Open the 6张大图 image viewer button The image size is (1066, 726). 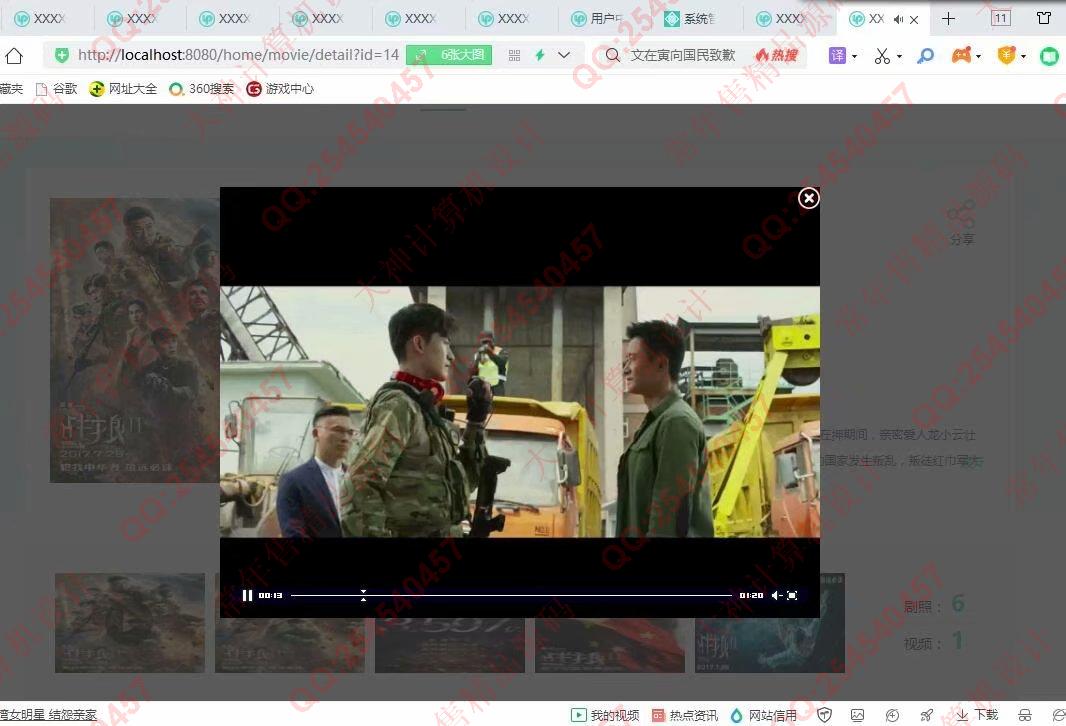coord(449,55)
